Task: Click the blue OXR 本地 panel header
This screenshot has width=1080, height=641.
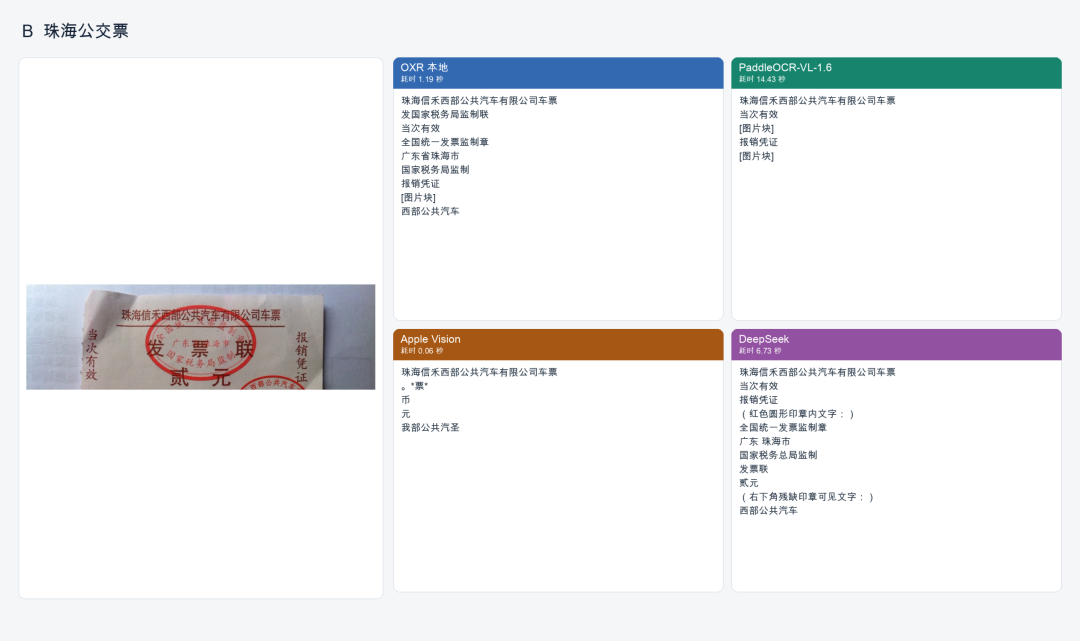Action: click(x=558, y=72)
